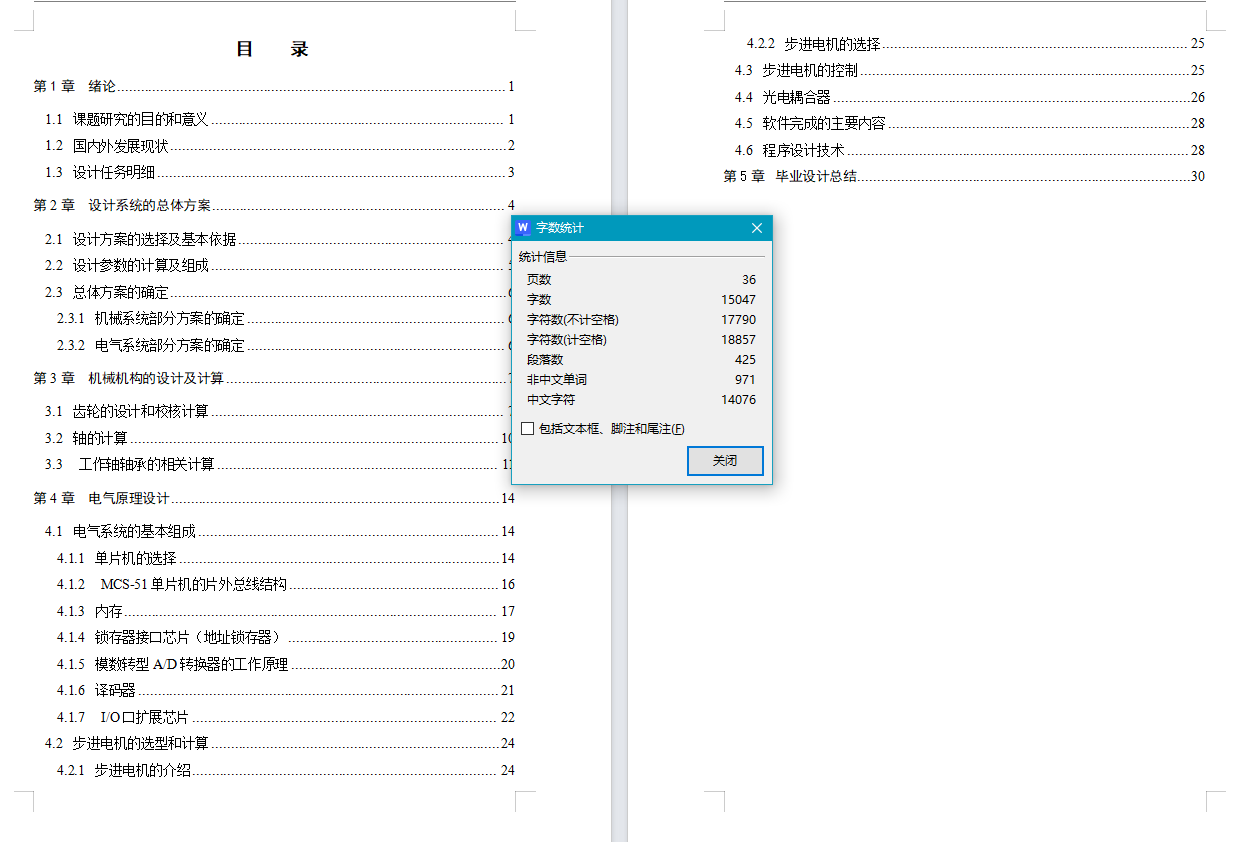Image resolution: width=1250 pixels, height=842 pixels.
Task: Open 2.2 设计参数的计算及组成 entry
Action: tap(280, 265)
